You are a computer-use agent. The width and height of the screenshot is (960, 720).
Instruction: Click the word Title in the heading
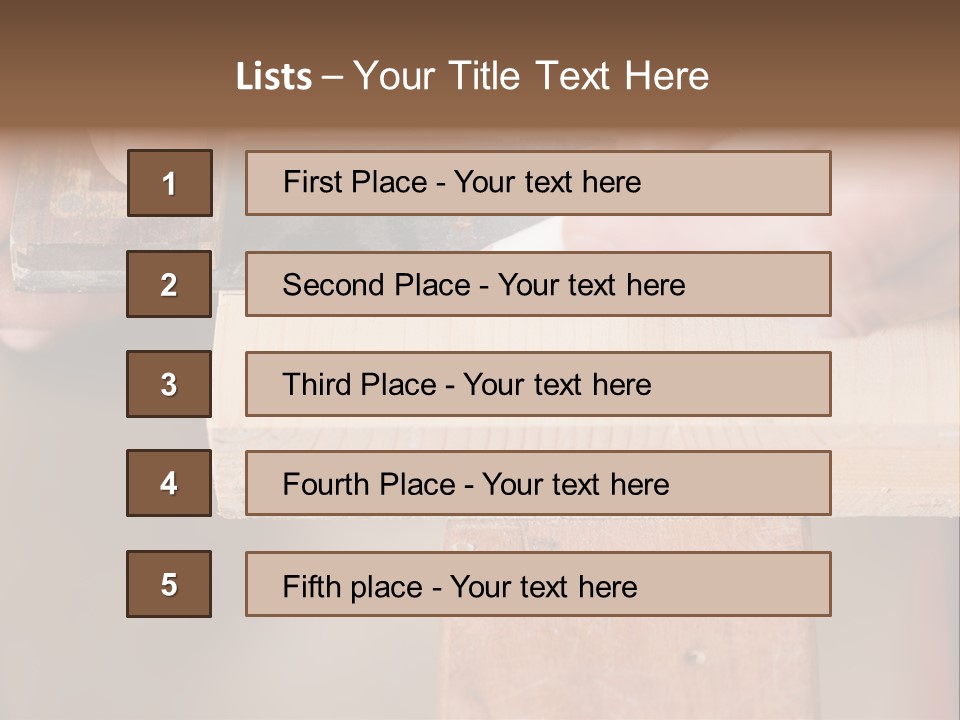[484, 76]
